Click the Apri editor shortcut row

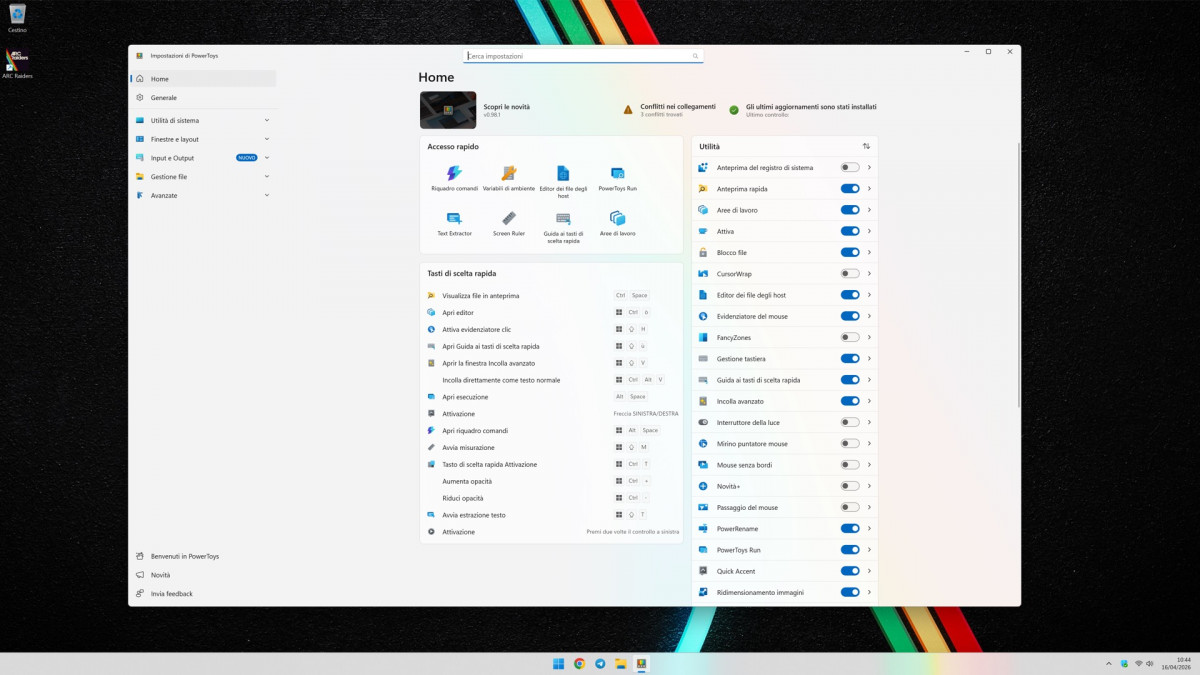(551, 313)
